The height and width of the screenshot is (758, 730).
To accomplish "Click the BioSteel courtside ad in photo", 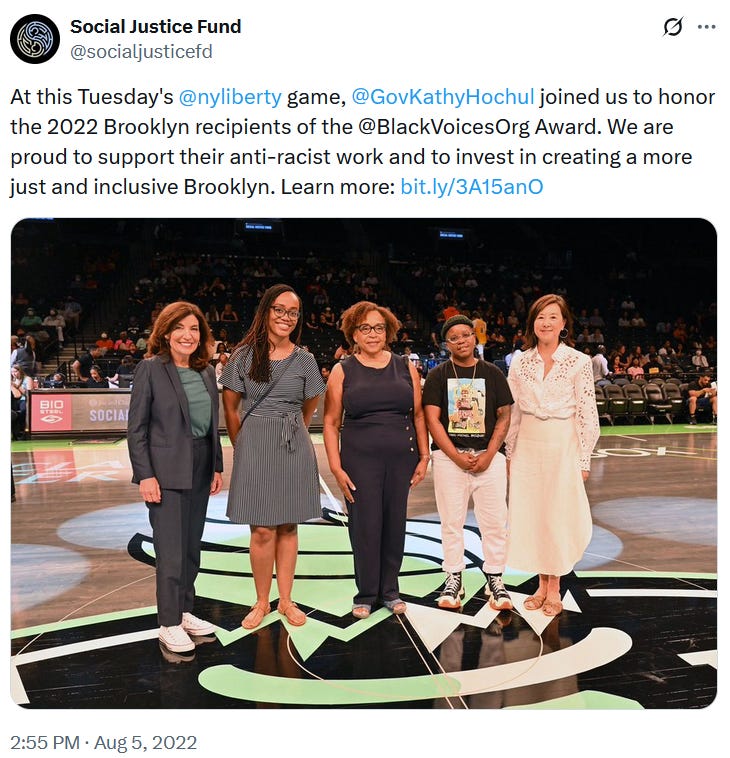I will click(51, 411).
